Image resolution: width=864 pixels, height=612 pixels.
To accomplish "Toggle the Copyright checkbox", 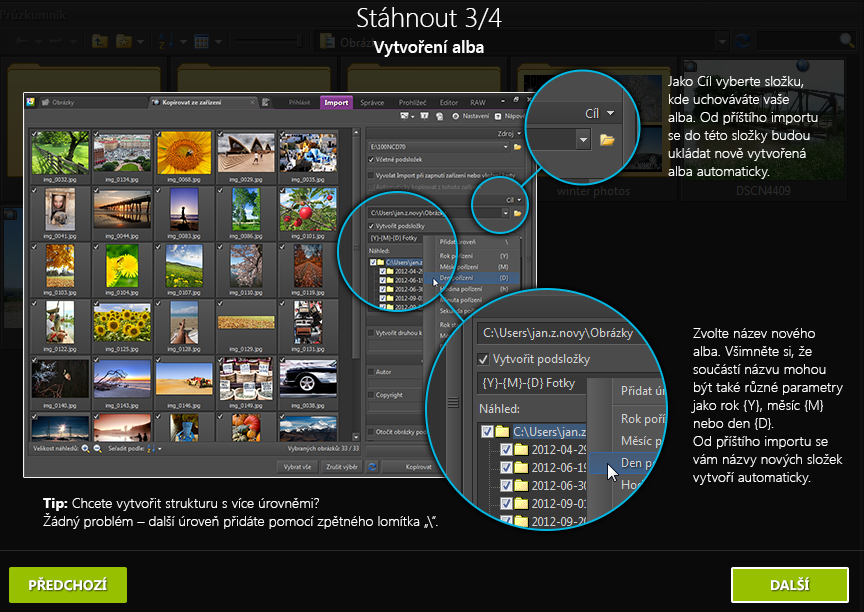I will pyautogui.click(x=371, y=395).
